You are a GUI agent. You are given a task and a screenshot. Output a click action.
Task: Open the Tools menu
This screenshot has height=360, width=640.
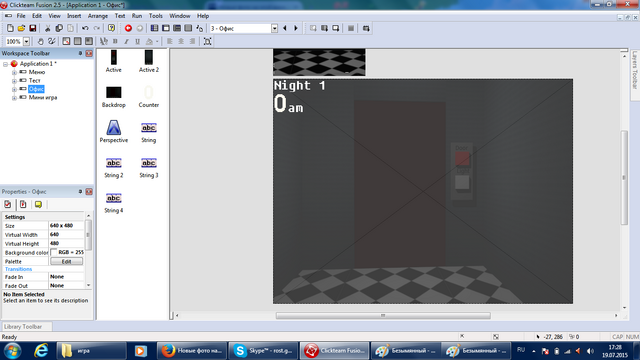(x=156, y=16)
